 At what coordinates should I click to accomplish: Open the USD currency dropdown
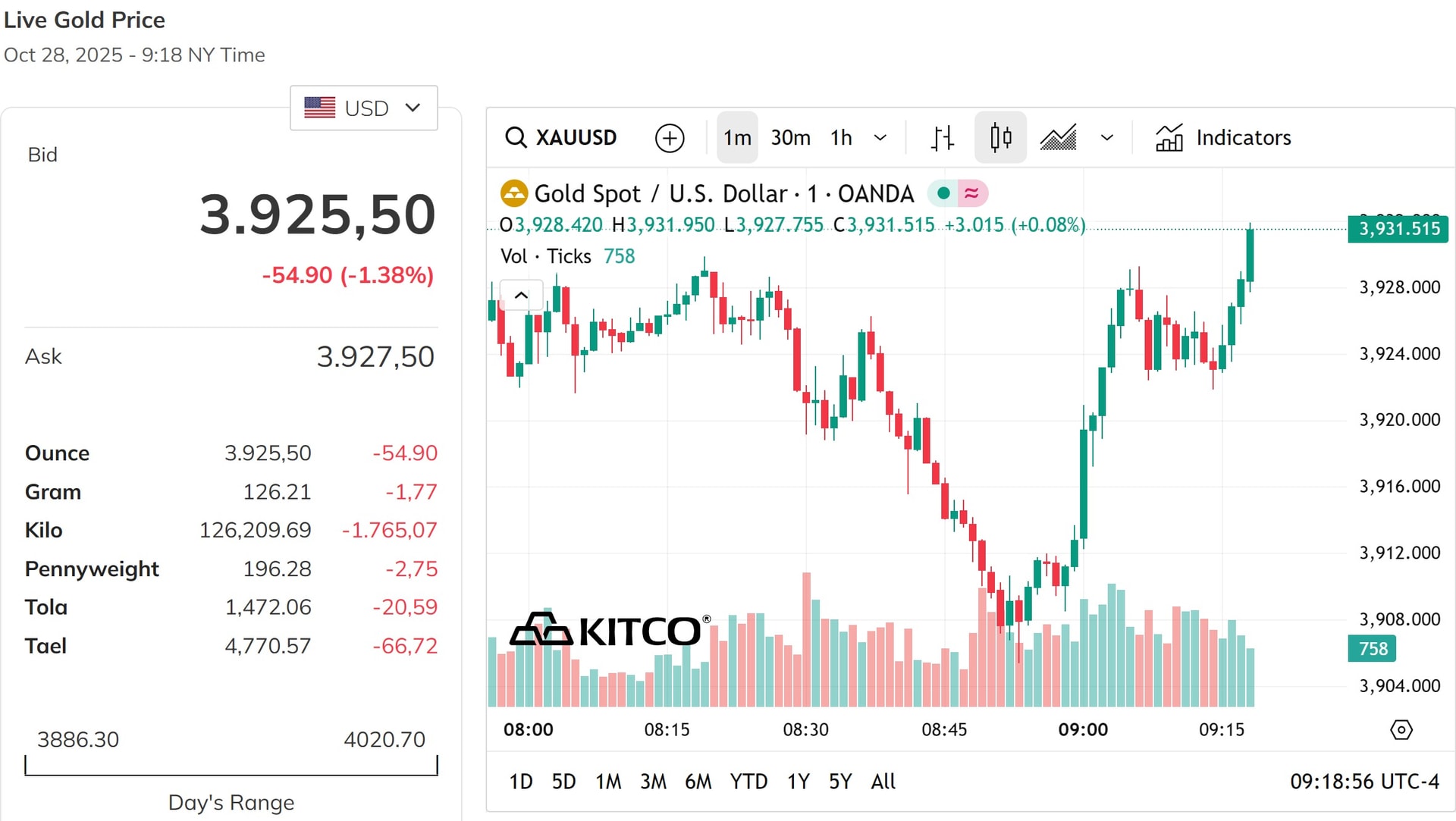(363, 108)
